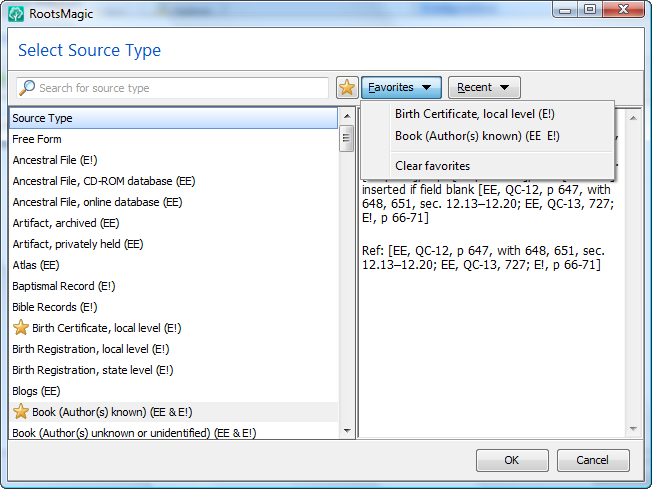Select Blogs (EE) source type

tap(173, 391)
